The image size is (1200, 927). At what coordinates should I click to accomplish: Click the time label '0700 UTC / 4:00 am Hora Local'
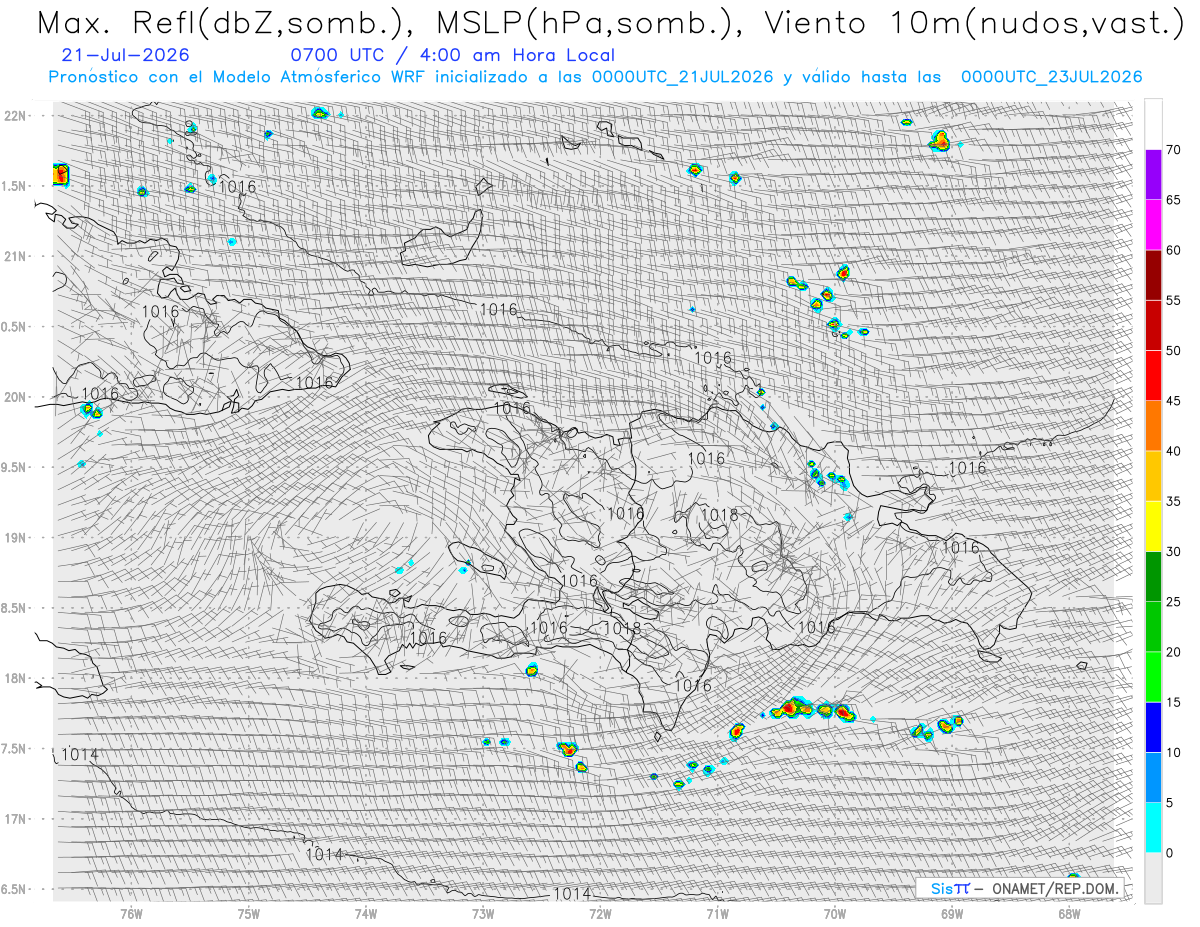452,56
